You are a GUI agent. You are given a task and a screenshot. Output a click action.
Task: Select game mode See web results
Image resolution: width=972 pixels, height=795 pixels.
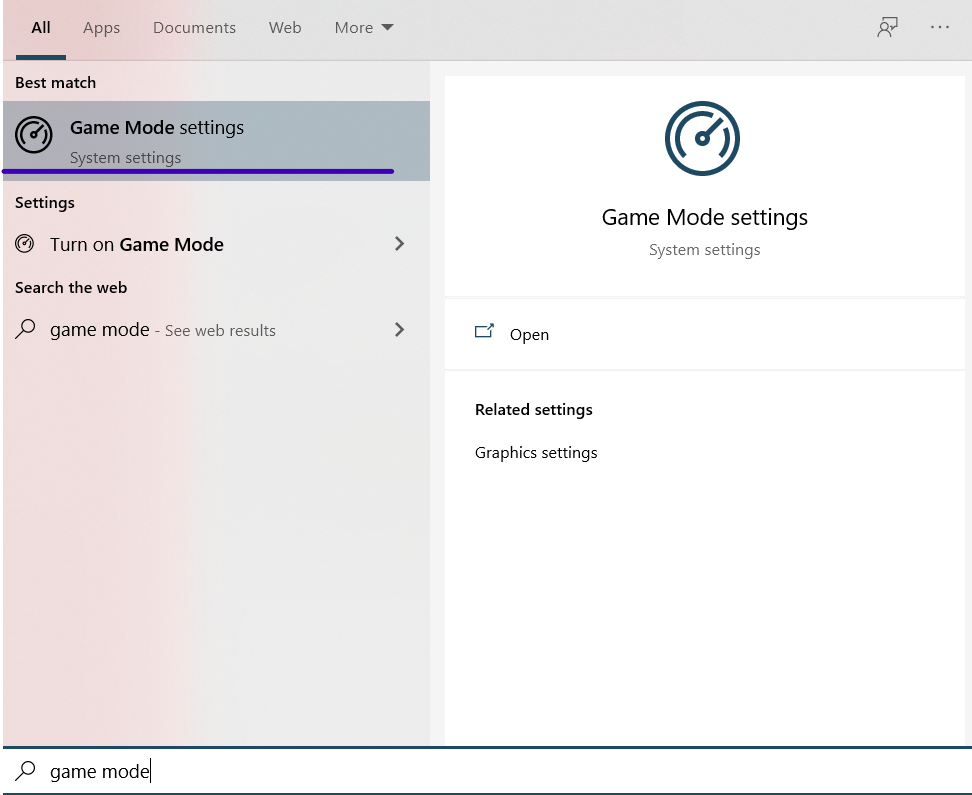(x=216, y=330)
